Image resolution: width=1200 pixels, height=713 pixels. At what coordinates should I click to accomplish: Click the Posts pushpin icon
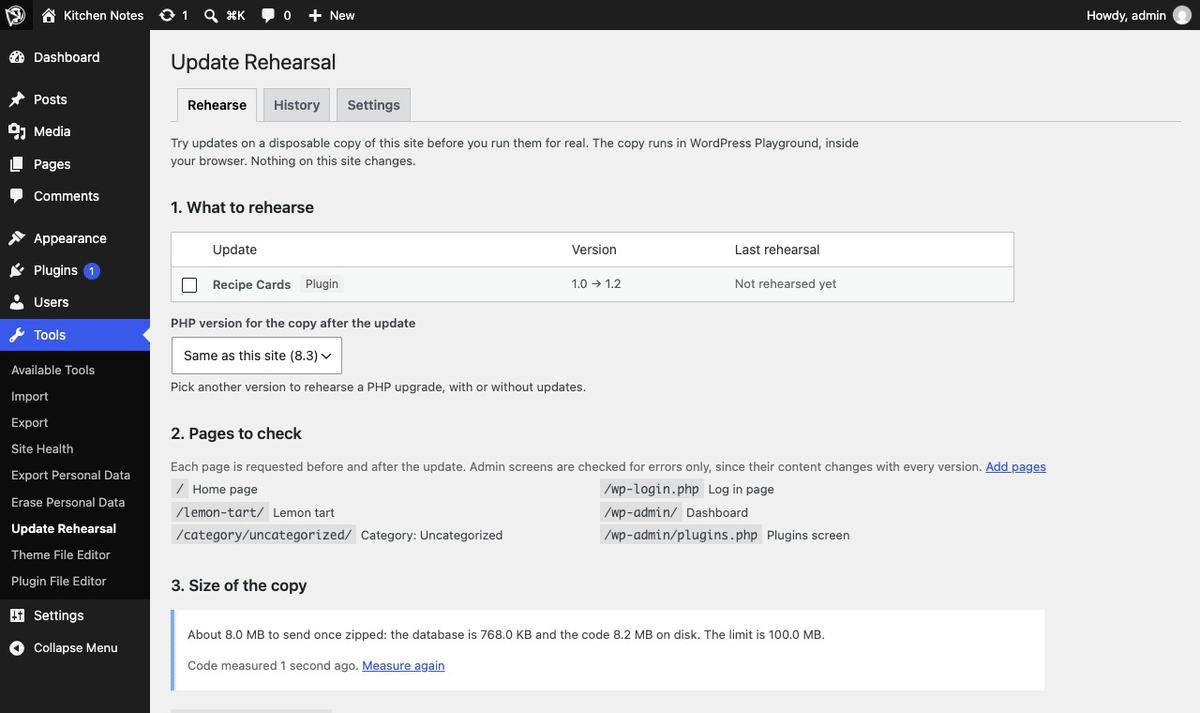[x=17, y=99]
